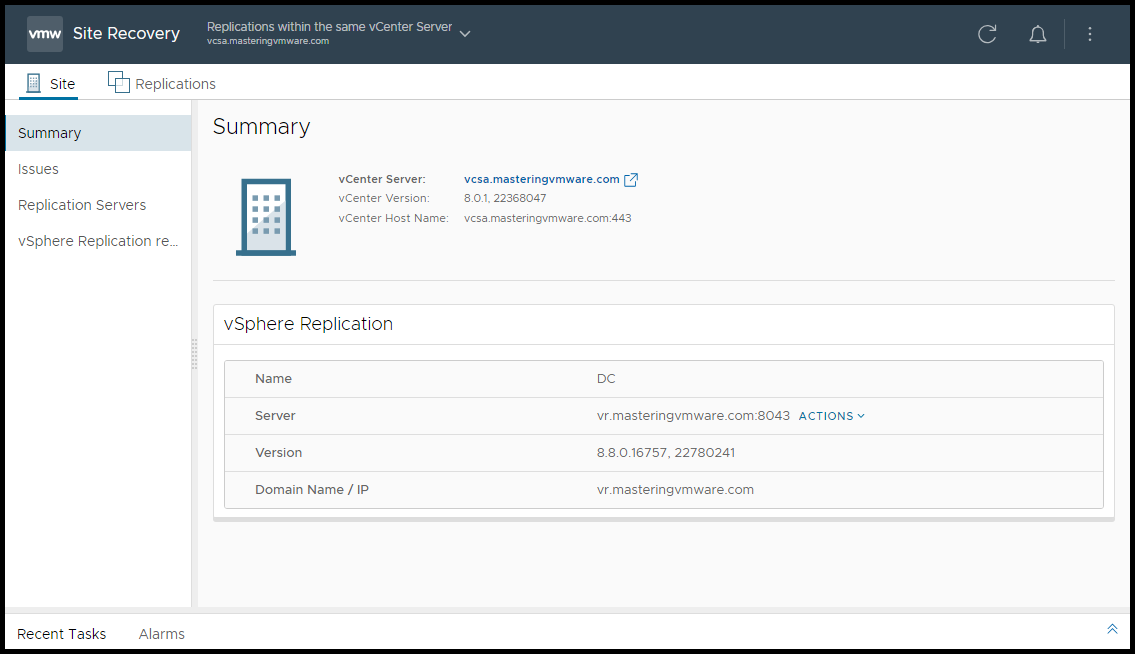Click 'Replications within the same vCenter Server'
Viewport: 1135px width, 654px height.
(x=329, y=27)
